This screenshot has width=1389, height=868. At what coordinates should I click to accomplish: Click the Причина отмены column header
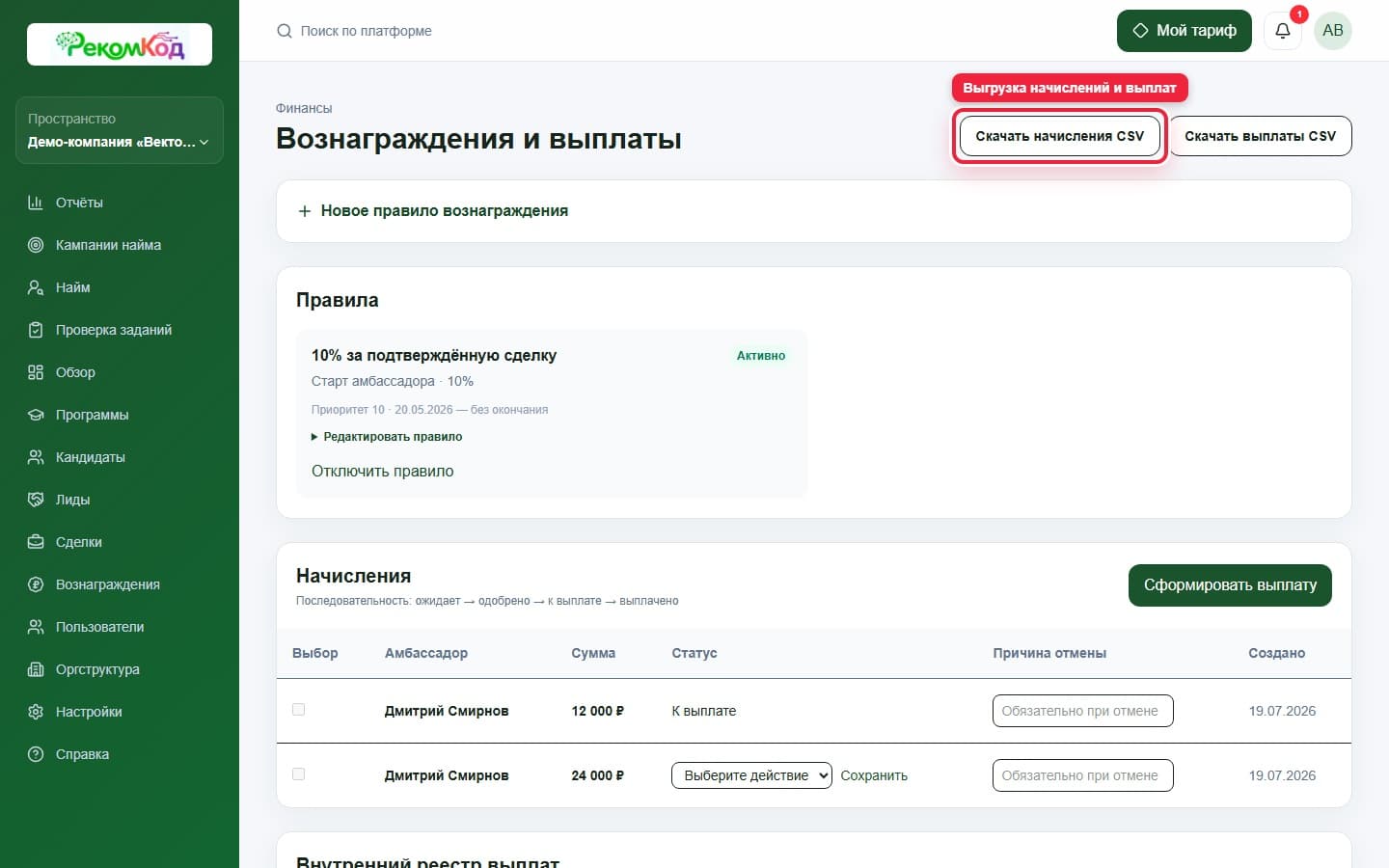pyautogui.click(x=1049, y=653)
